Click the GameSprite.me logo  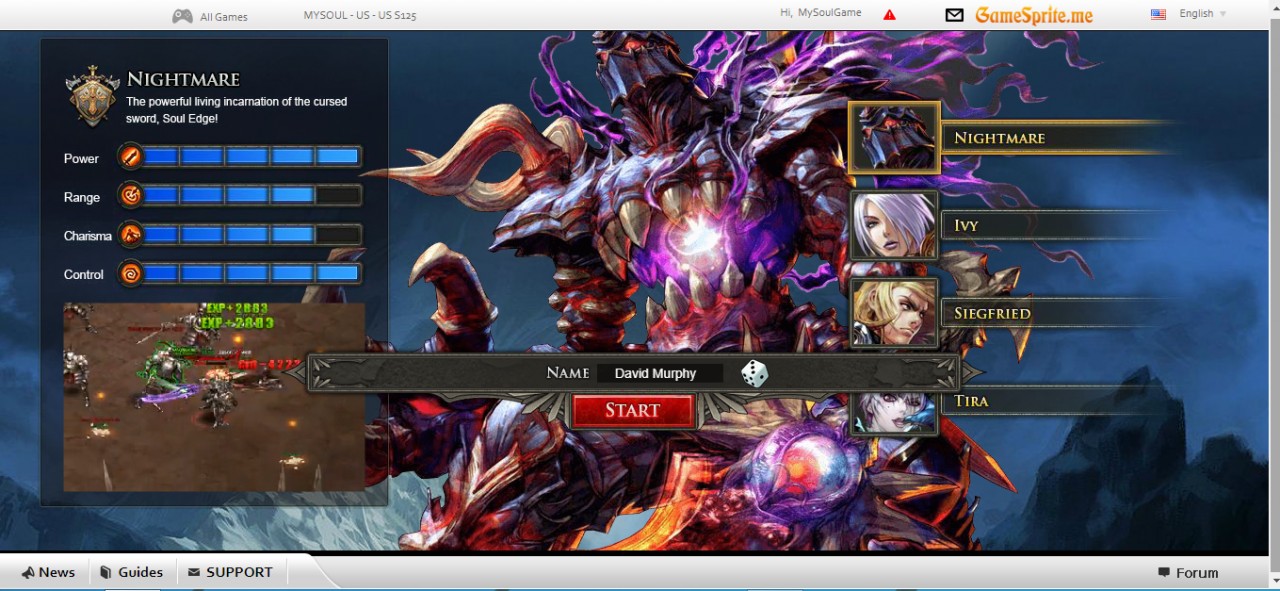pyautogui.click(x=1034, y=15)
